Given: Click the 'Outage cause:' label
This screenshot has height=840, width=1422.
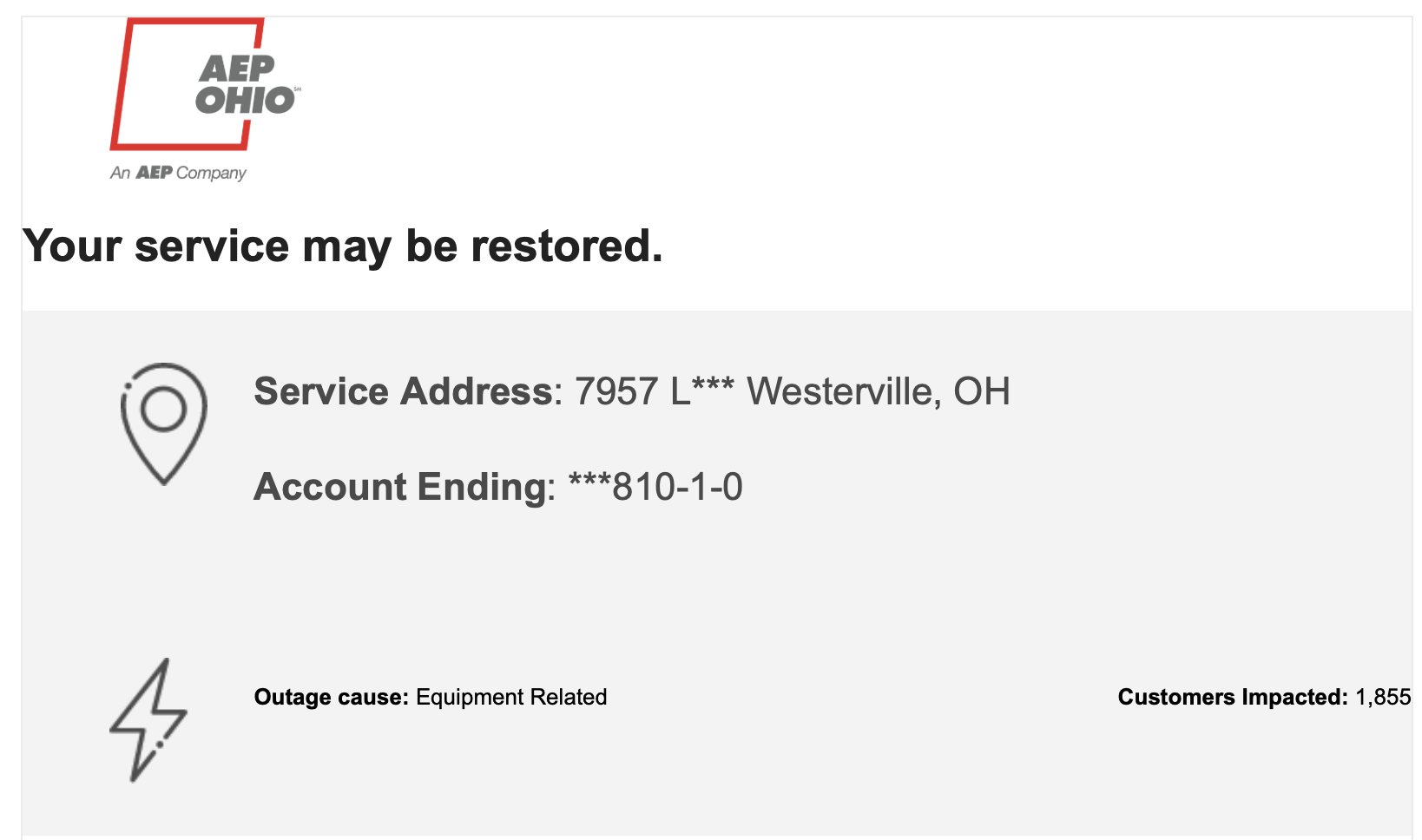Looking at the screenshot, I should [x=331, y=697].
